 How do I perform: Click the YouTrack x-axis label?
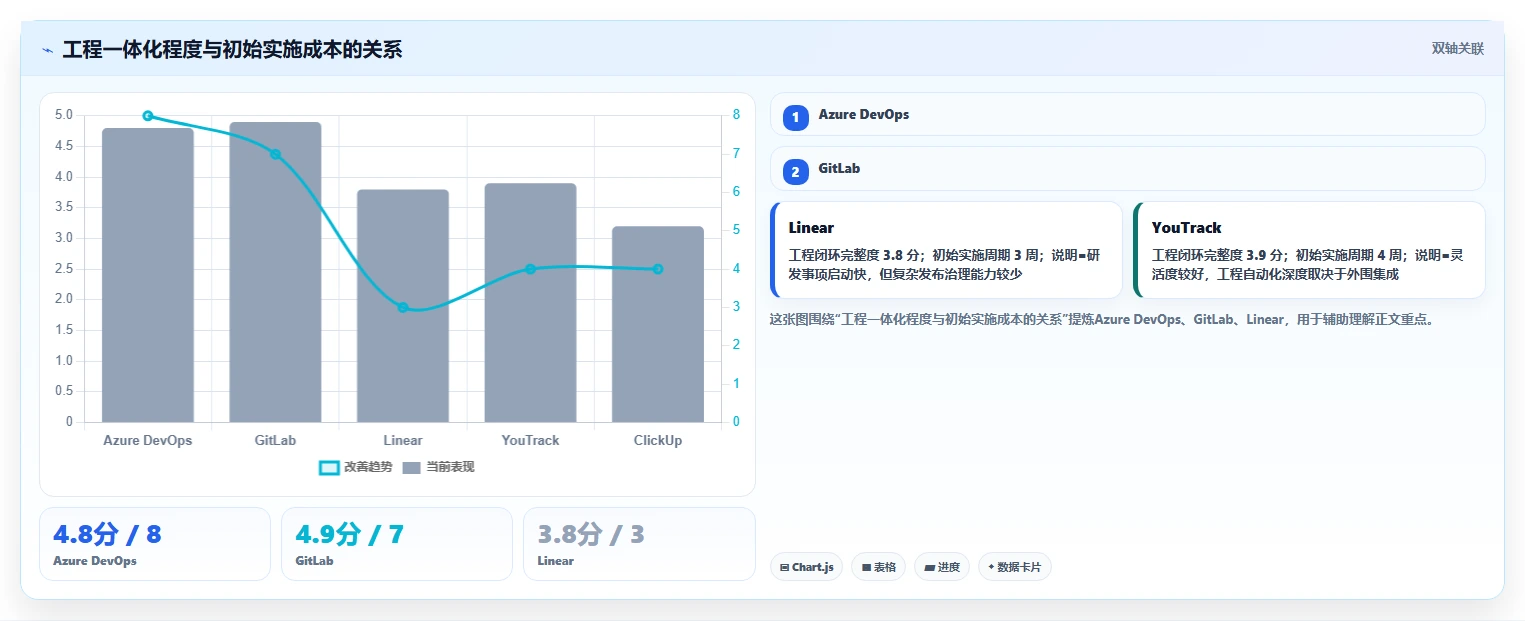[530, 440]
